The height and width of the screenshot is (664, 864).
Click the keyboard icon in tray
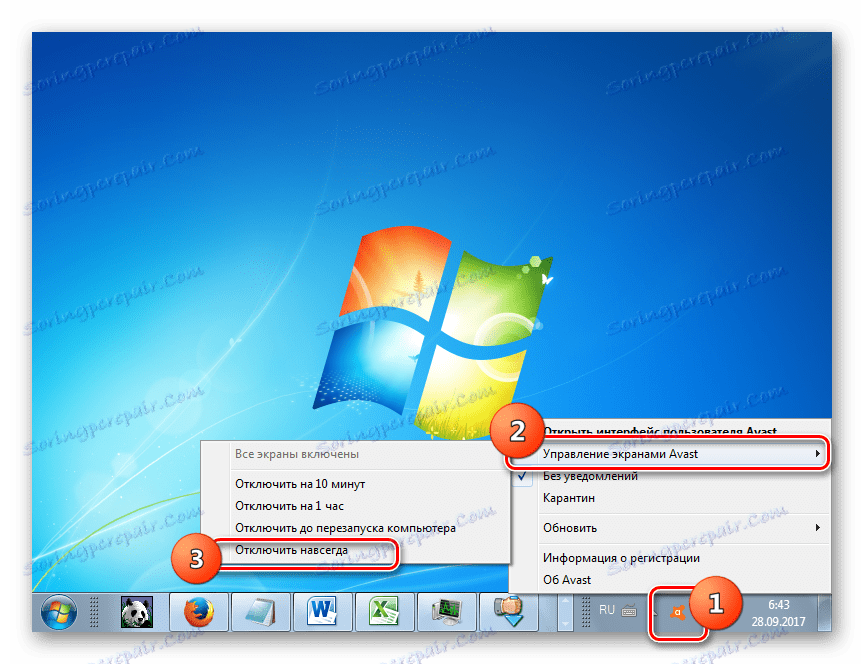coord(629,611)
